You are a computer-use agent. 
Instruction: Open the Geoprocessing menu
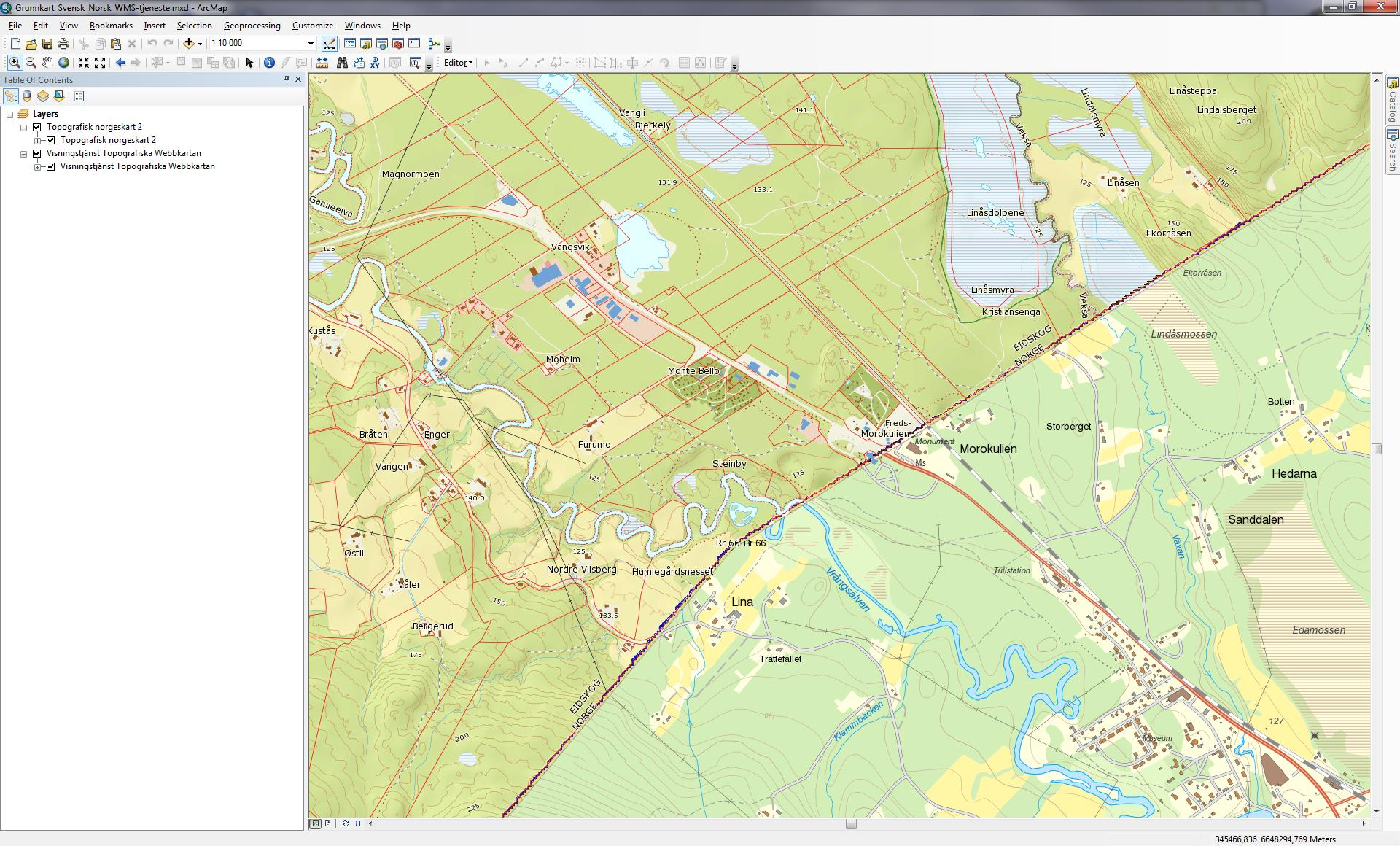tap(252, 26)
